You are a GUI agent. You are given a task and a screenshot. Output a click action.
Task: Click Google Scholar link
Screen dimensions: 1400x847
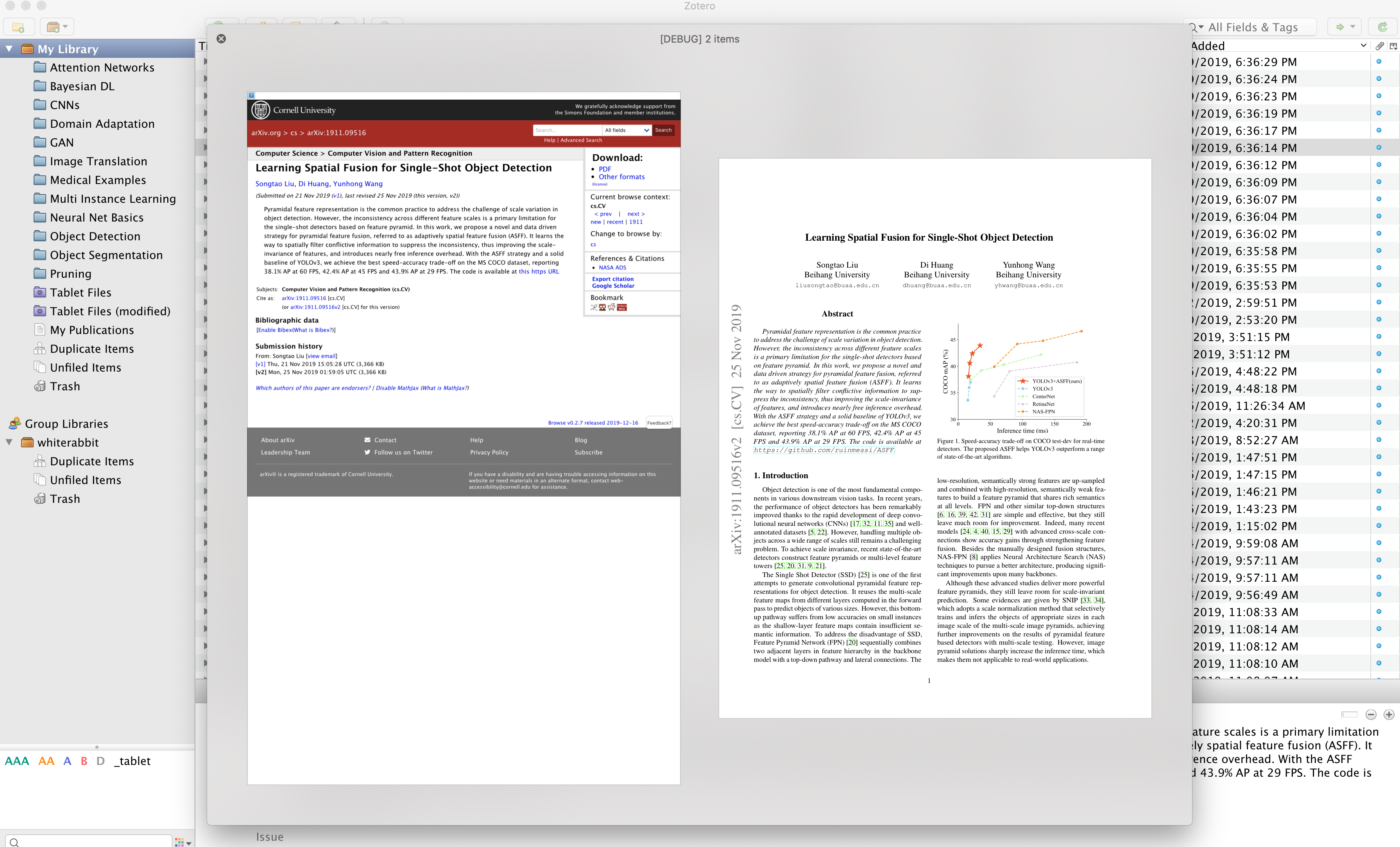coord(613,286)
